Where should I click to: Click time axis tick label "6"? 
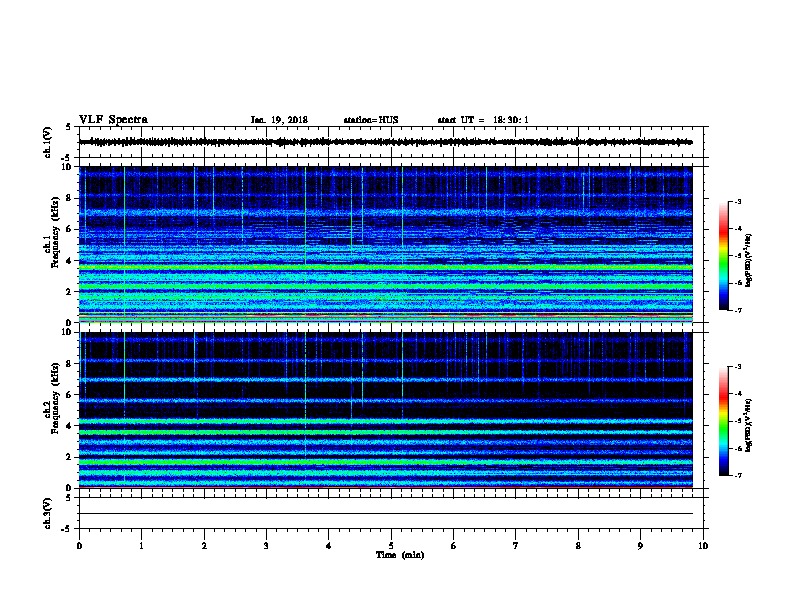tap(454, 546)
